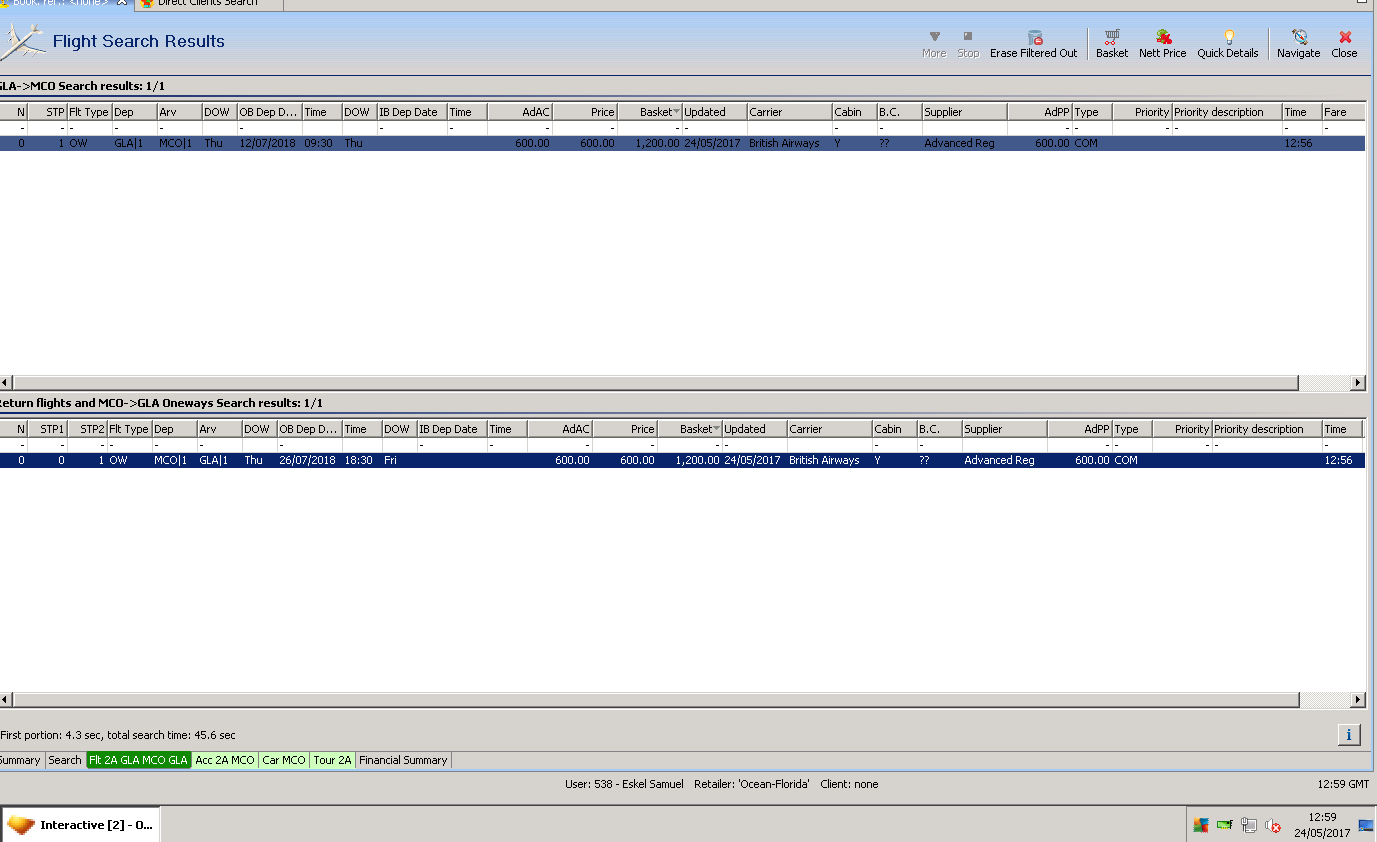Click IB Dep Date header in return flights table
Viewport: 1377px width, 842px height.
click(x=451, y=429)
